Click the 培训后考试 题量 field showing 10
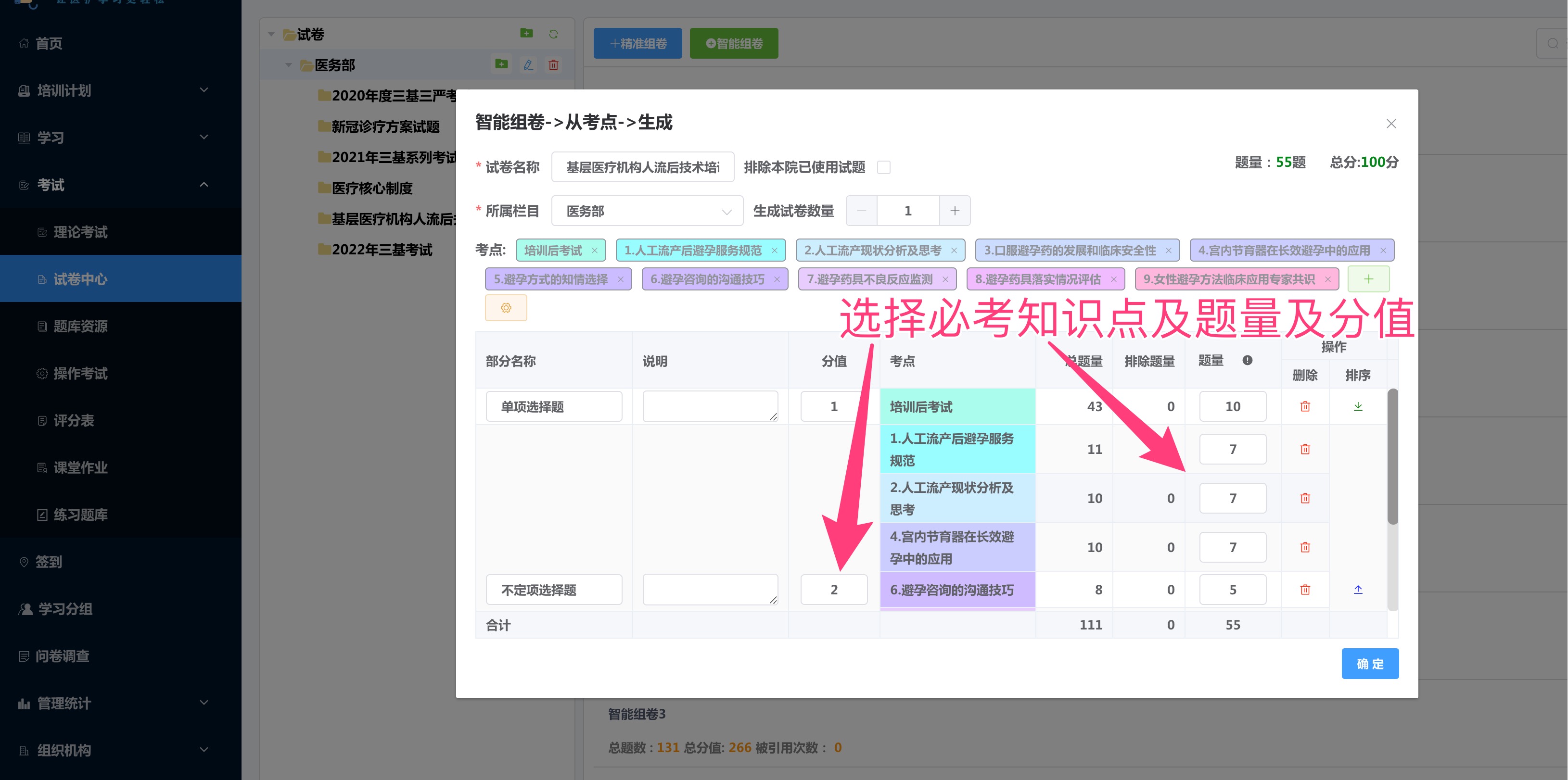This screenshot has height=780, width=1568. (x=1232, y=406)
